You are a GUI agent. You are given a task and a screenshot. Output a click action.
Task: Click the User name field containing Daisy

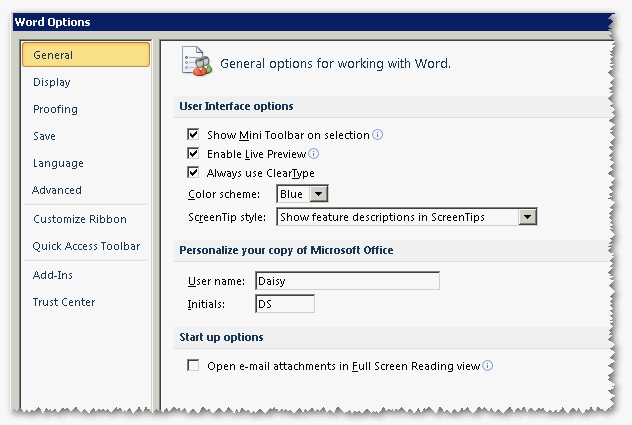pyautogui.click(x=347, y=281)
